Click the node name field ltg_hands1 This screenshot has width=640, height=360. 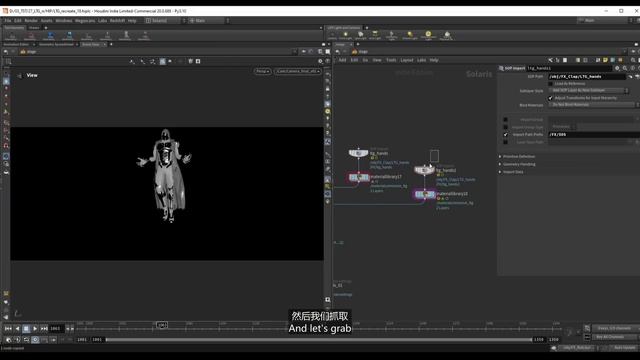pos(569,68)
